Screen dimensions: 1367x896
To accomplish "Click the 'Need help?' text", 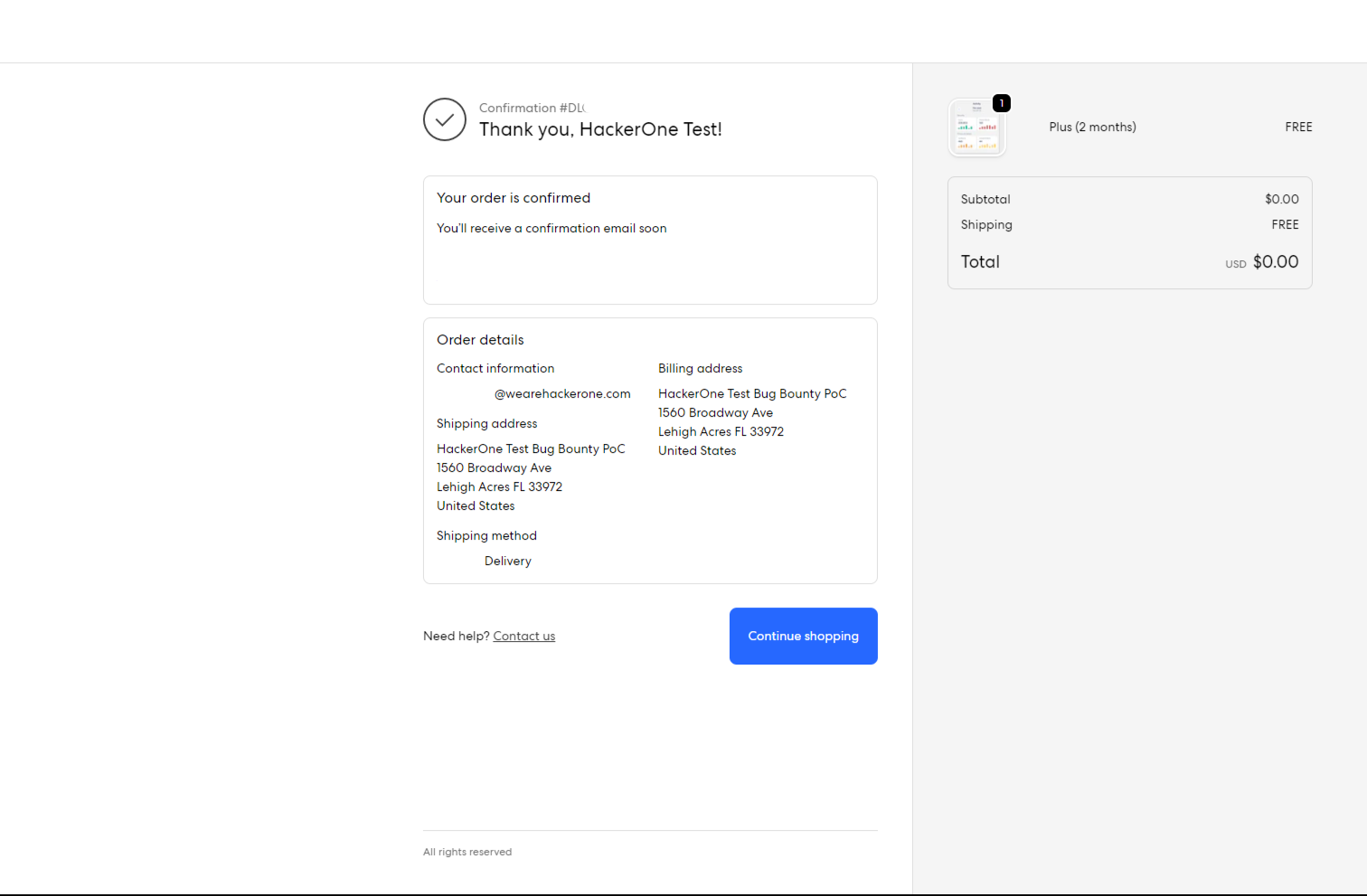I will point(456,637).
